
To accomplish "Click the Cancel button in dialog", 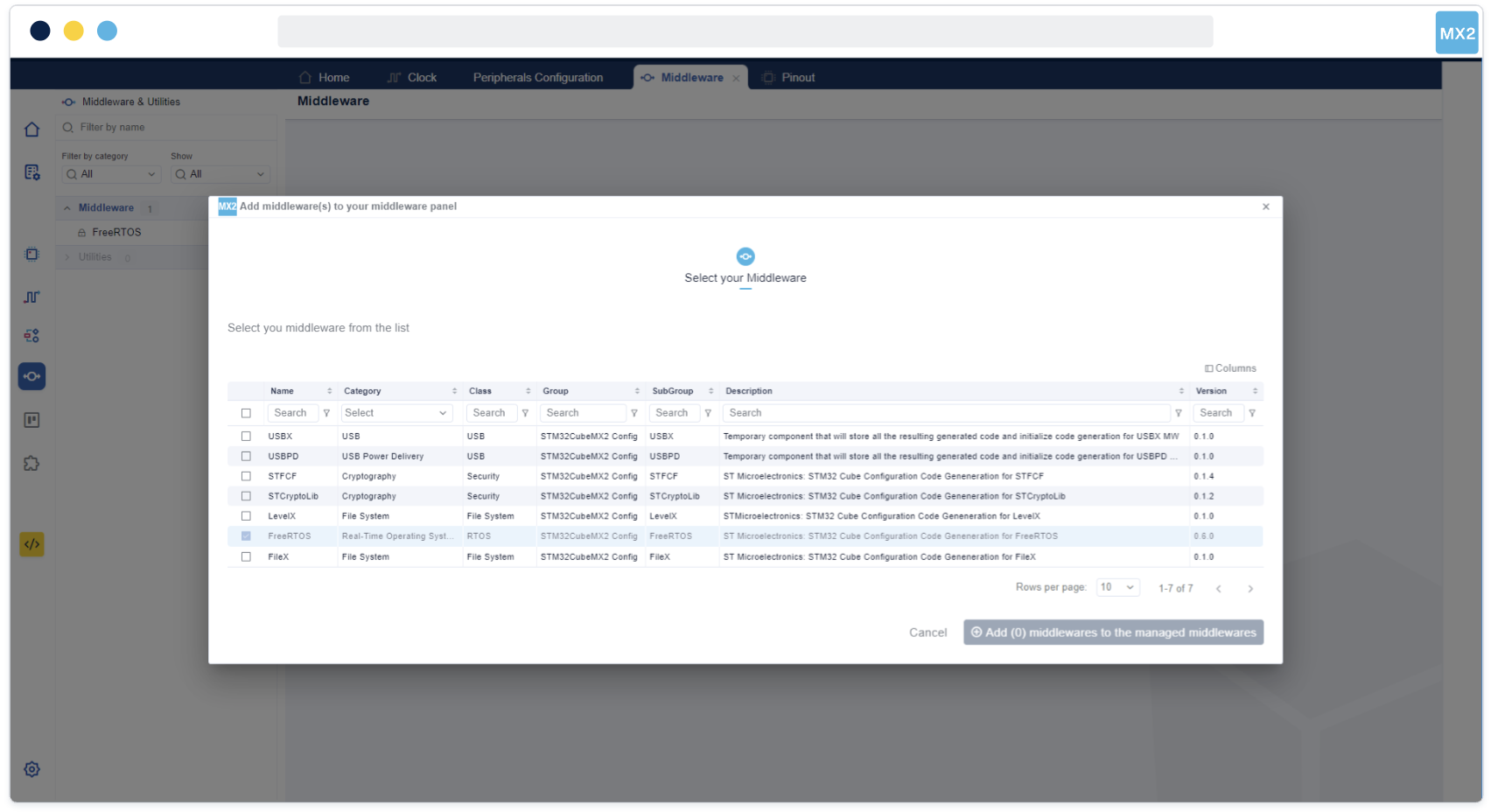I will pos(927,633).
